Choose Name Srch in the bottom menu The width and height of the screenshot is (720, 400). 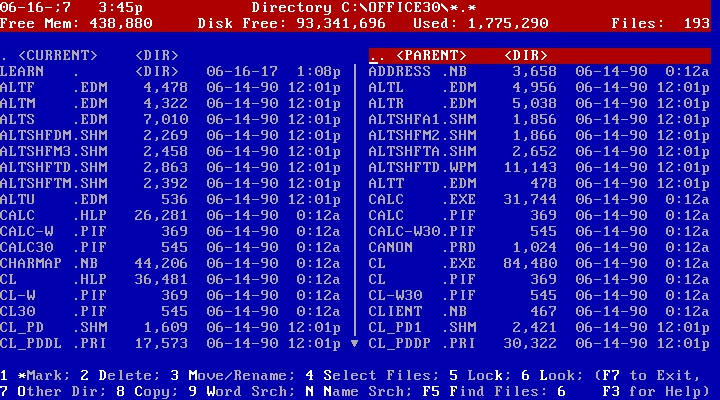click(x=359, y=392)
